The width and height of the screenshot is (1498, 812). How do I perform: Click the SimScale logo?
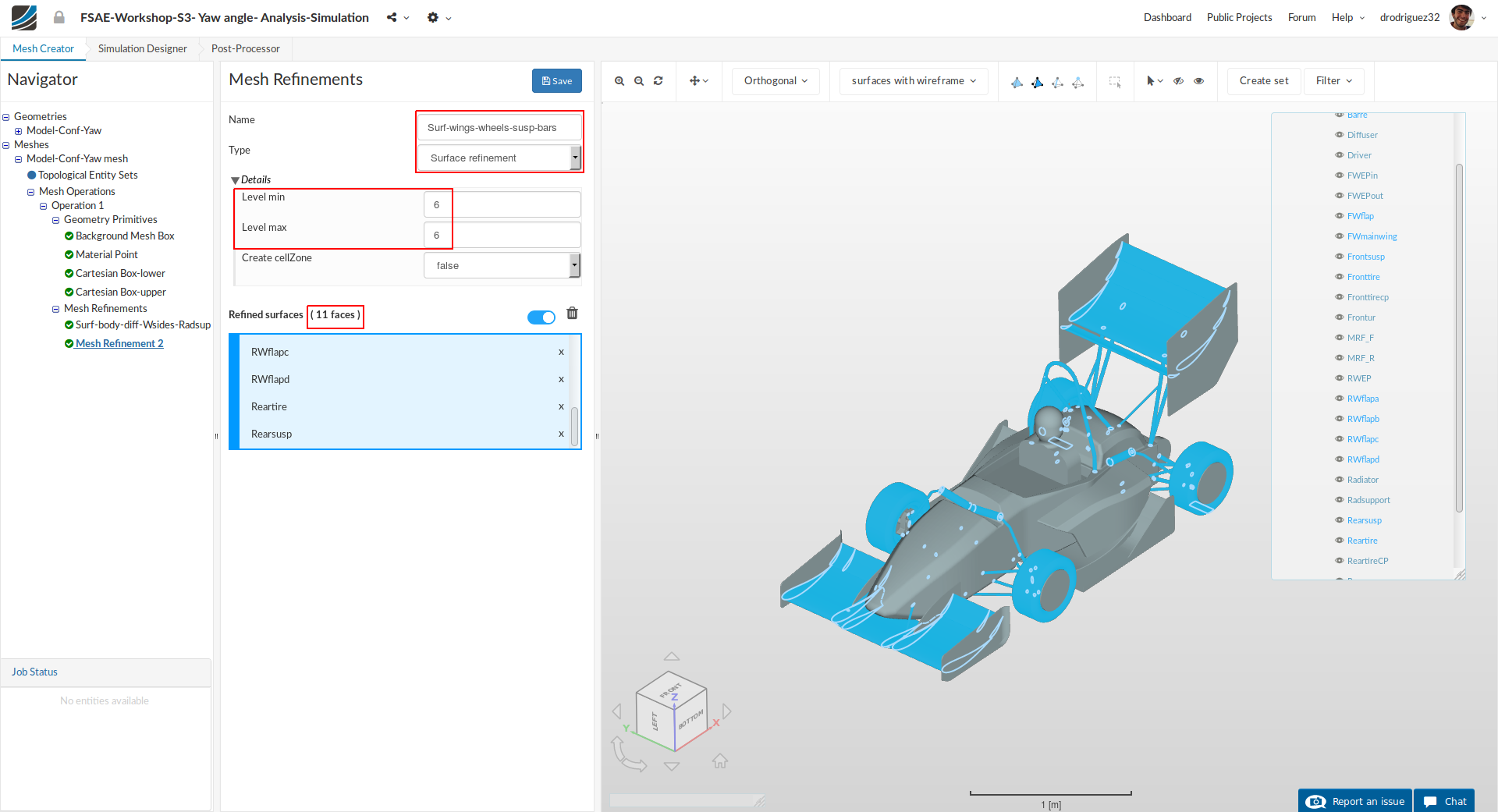(x=24, y=17)
